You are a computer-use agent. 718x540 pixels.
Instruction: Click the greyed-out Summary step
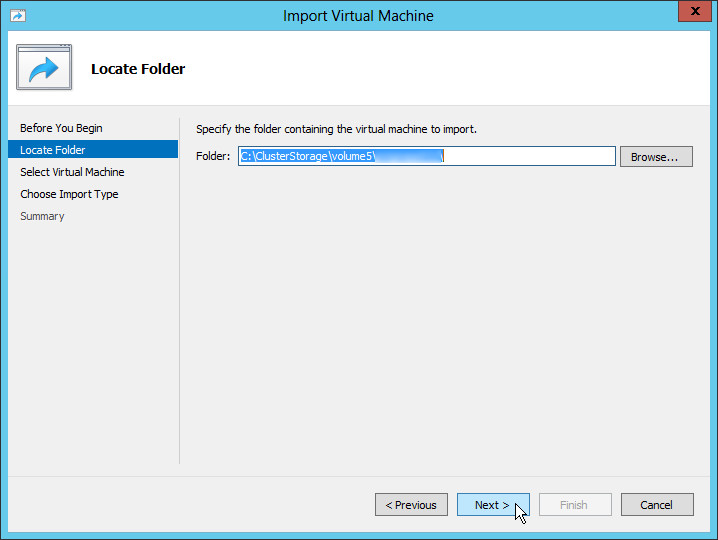(42, 216)
